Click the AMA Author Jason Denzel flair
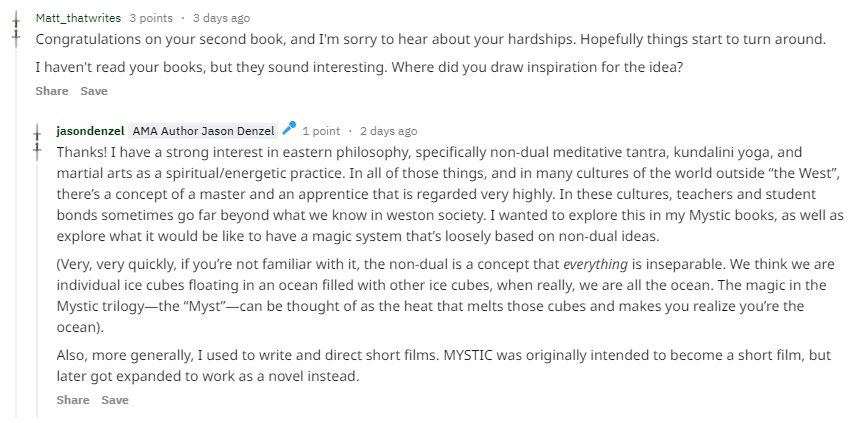The width and height of the screenshot is (854, 423). [x=203, y=131]
